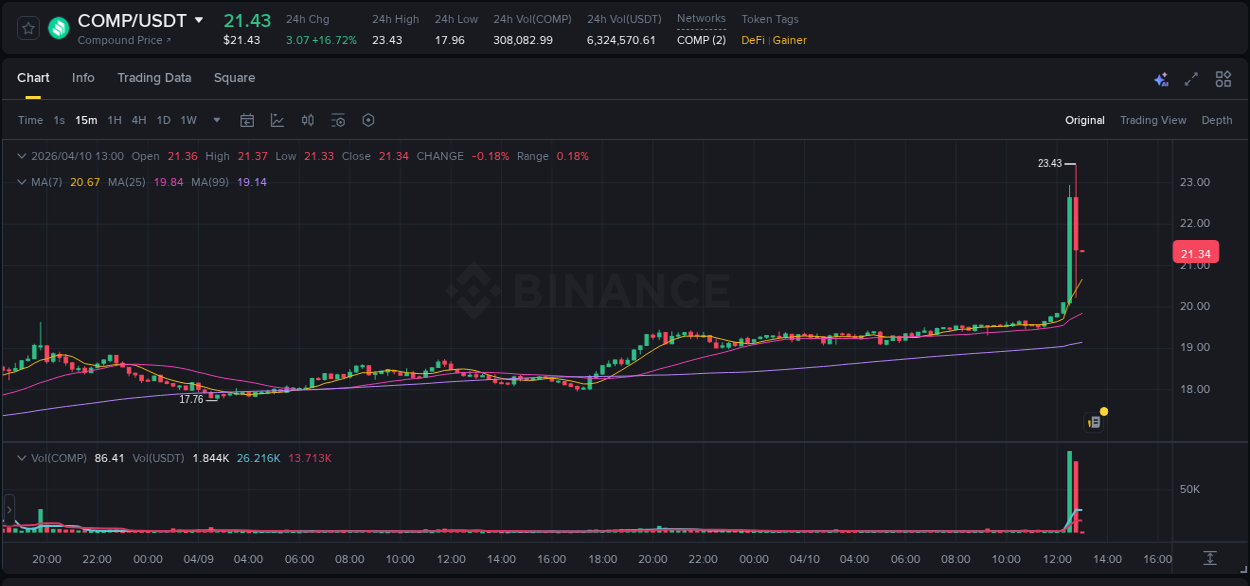Switch to the Depth chart tab

click(1217, 120)
